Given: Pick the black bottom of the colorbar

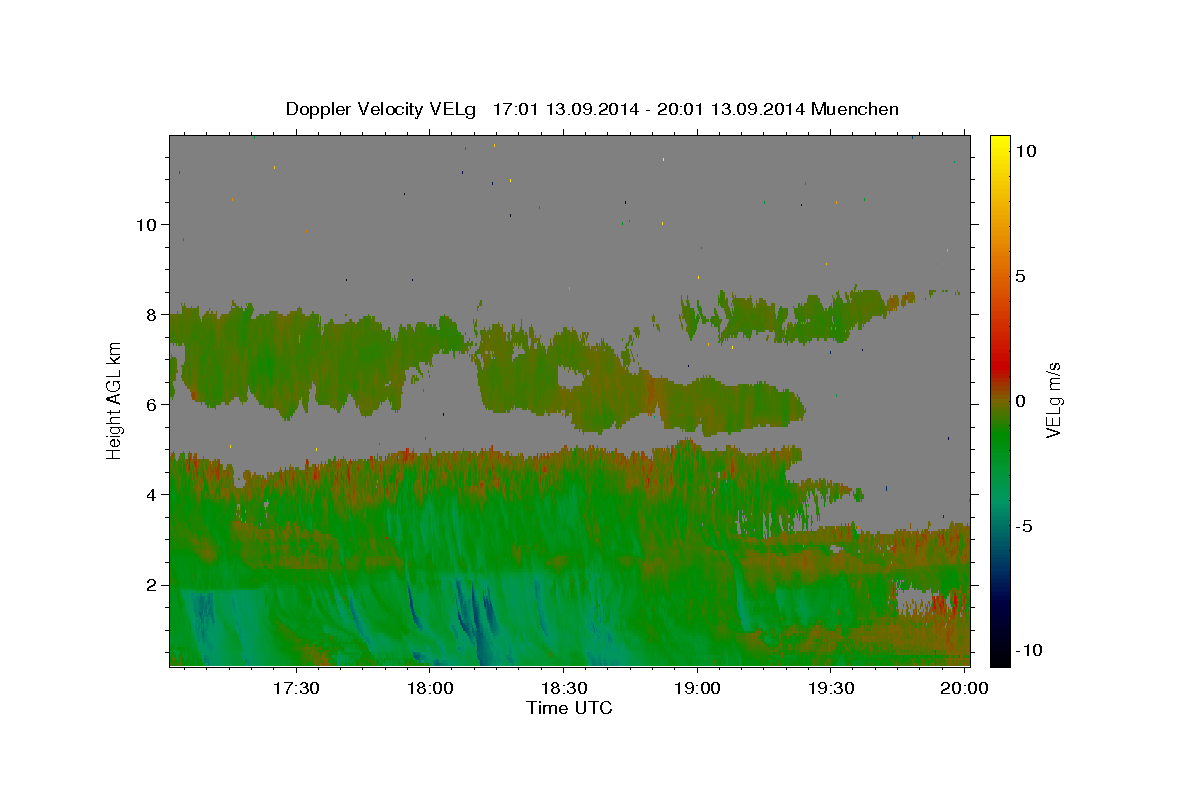Looking at the screenshot, I should pos(1000,657).
